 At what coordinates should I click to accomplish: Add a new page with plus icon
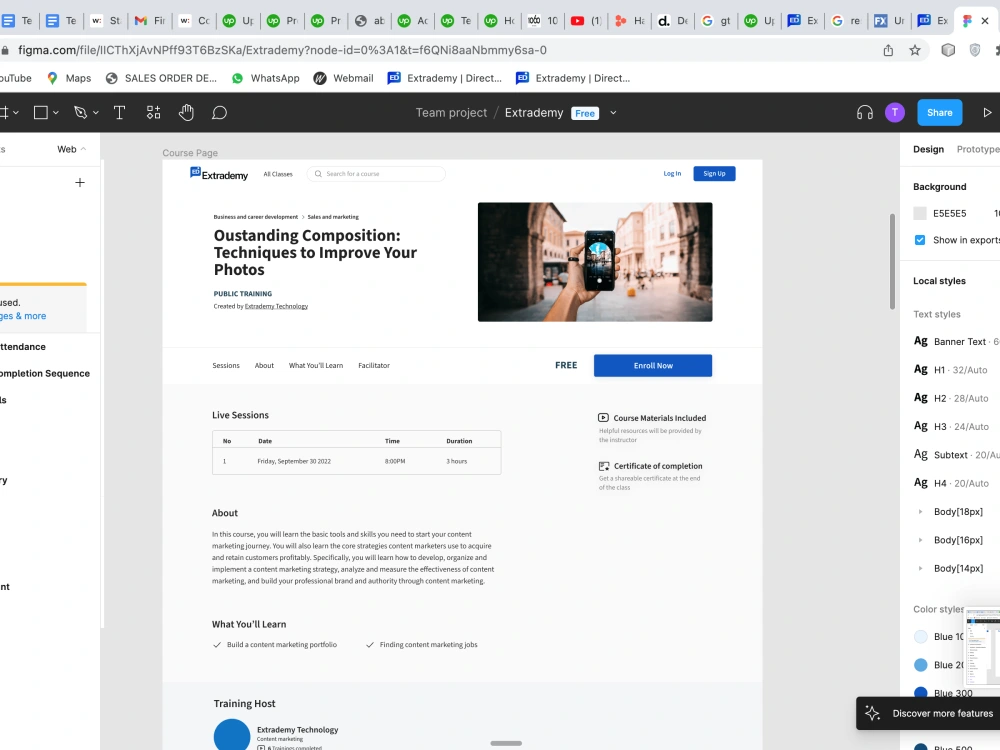click(80, 182)
